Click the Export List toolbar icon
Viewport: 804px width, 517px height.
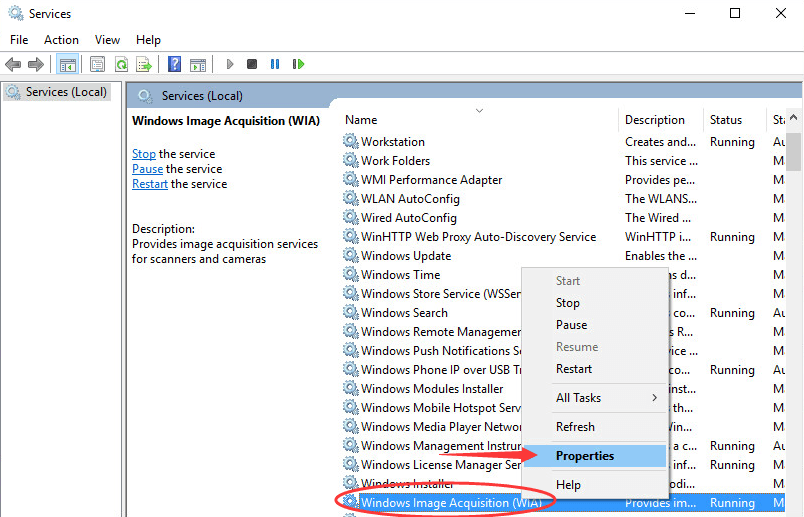pos(144,64)
